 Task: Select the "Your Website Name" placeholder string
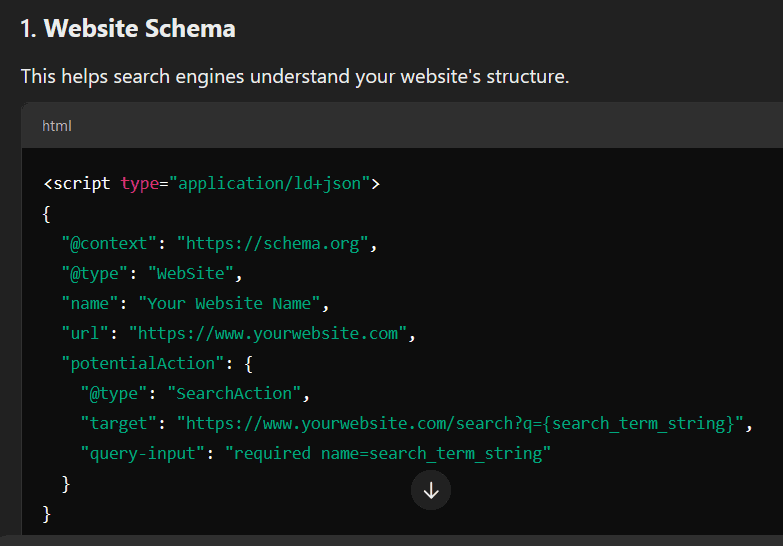tap(228, 303)
